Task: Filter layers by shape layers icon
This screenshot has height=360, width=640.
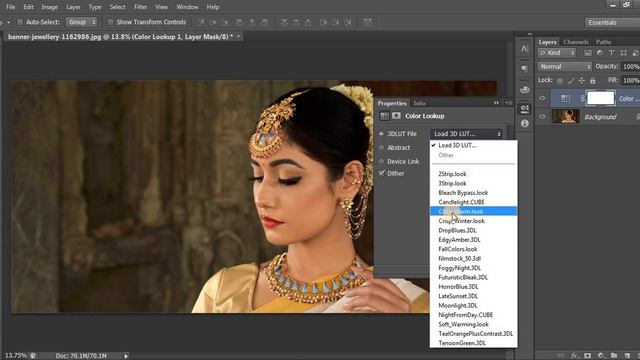Action: pos(623,53)
